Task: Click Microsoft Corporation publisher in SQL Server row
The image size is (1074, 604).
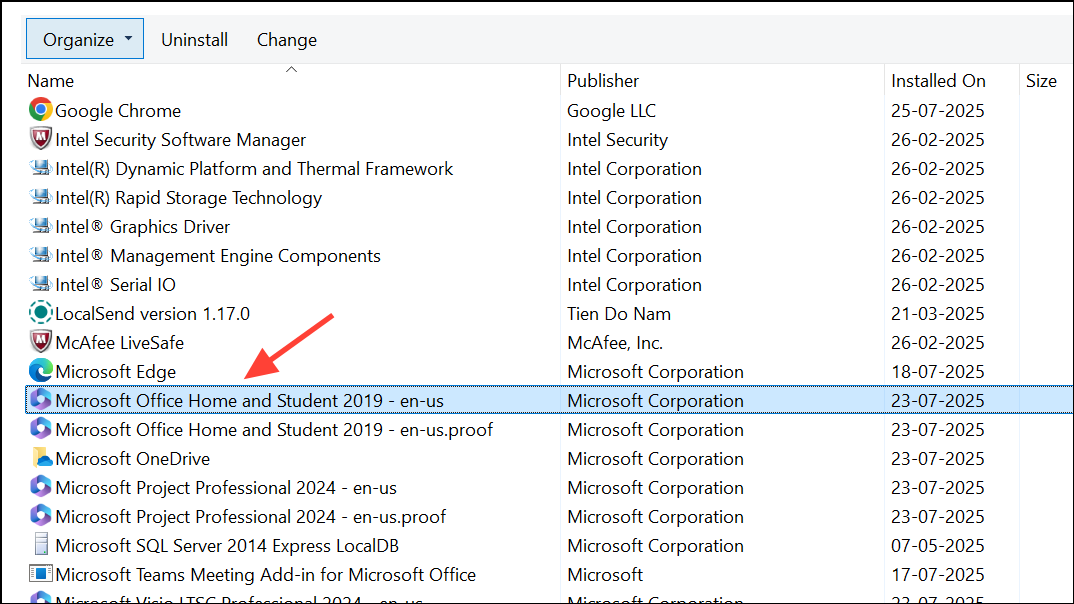Action: [x=655, y=546]
